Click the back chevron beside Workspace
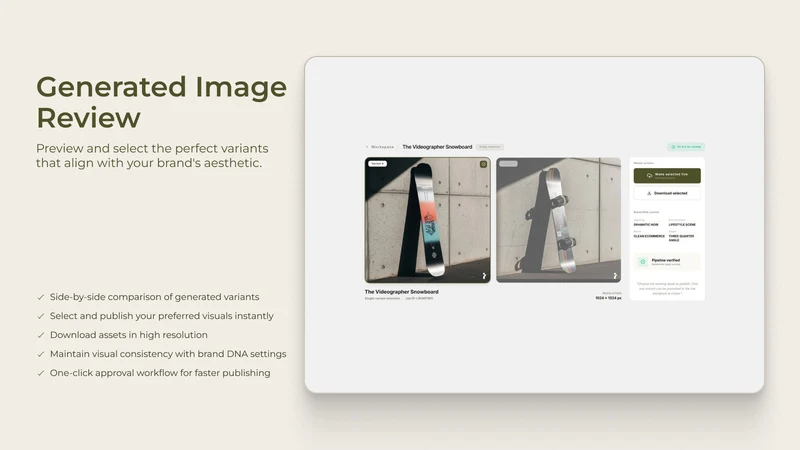Viewport: 800px width, 450px height. 367,147
